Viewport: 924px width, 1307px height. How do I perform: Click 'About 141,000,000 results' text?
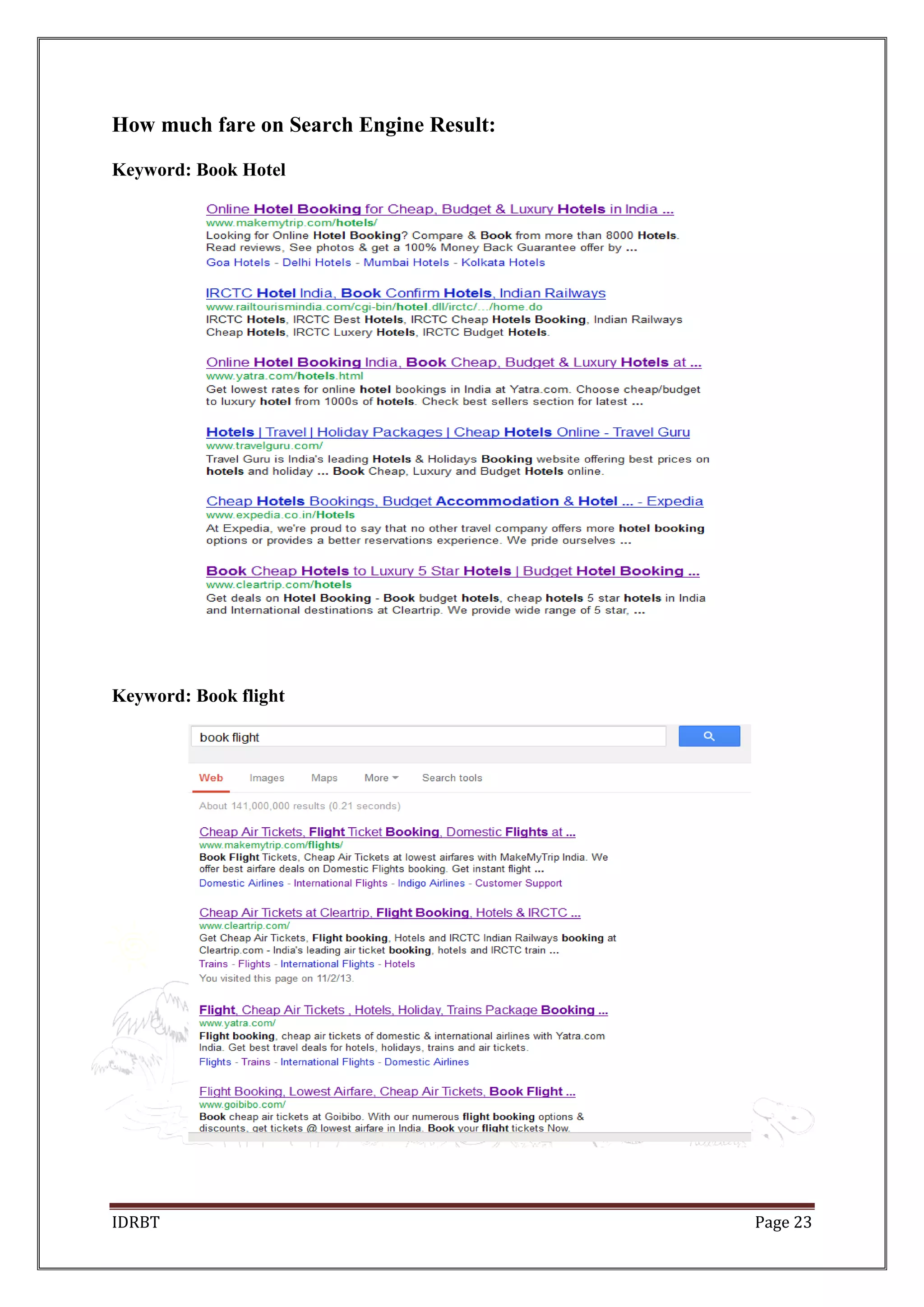tap(300, 806)
